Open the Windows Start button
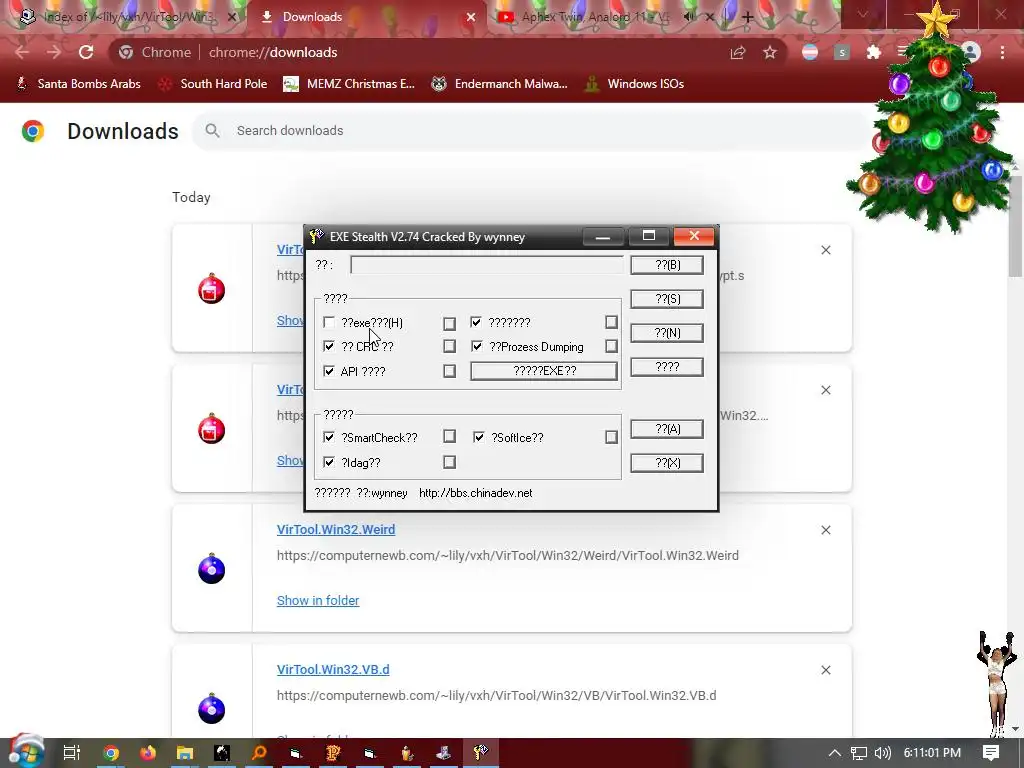Viewport: 1024px width, 768px height. point(25,752)
